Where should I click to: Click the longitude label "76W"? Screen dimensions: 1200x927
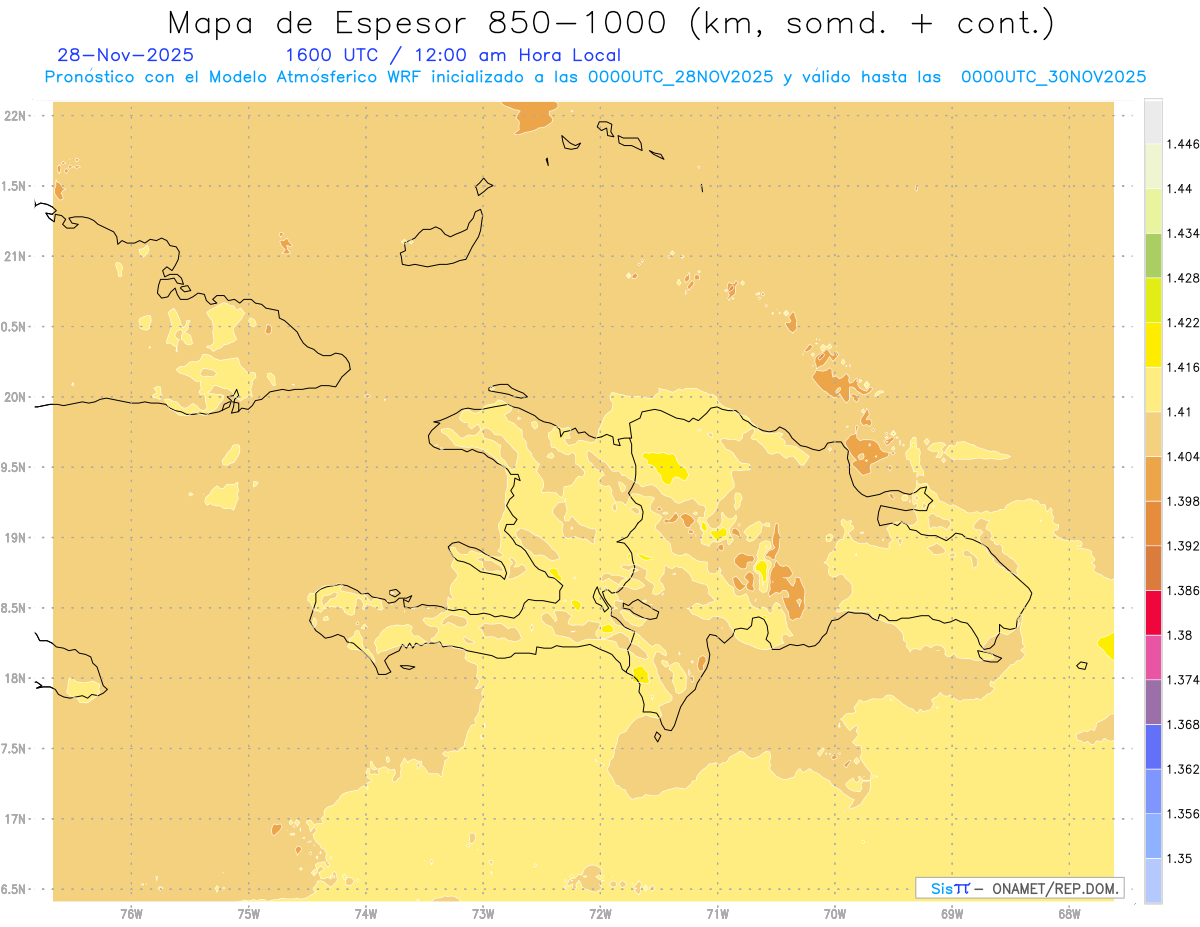coord(131,913)
